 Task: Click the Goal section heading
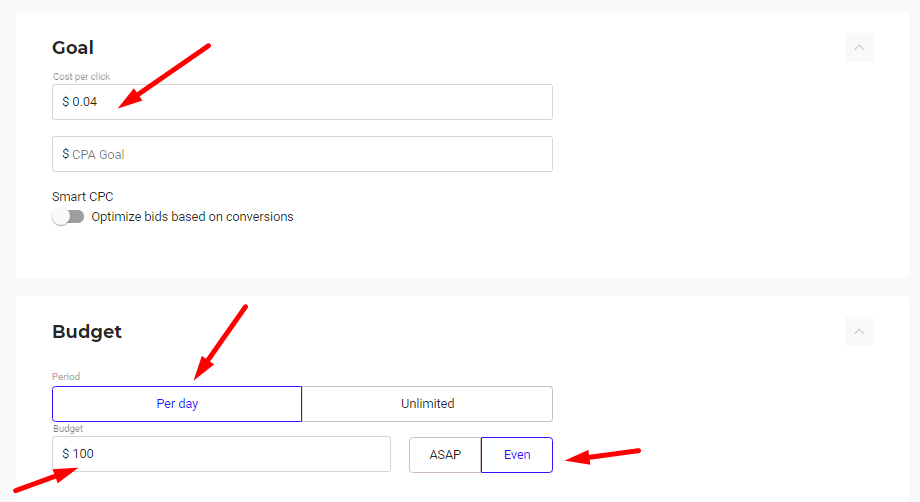tap(73, 47)
